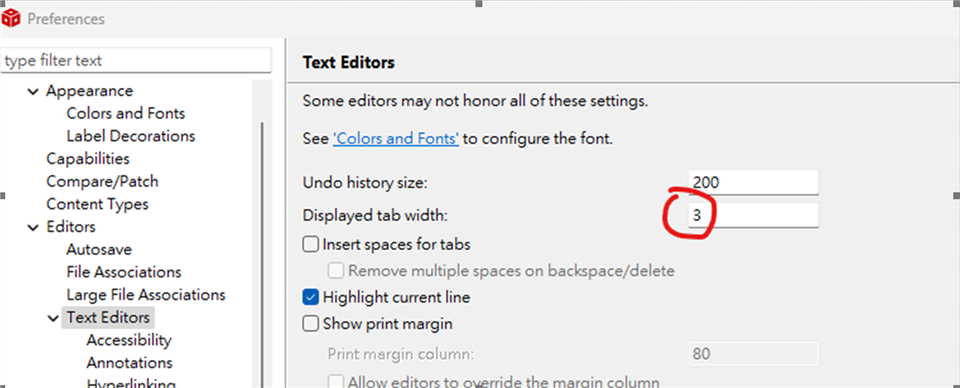Select Accessibility under Text Editors
Image resolution: width=960 pixels, height=388 pixels.
click(x=129, y=340)
